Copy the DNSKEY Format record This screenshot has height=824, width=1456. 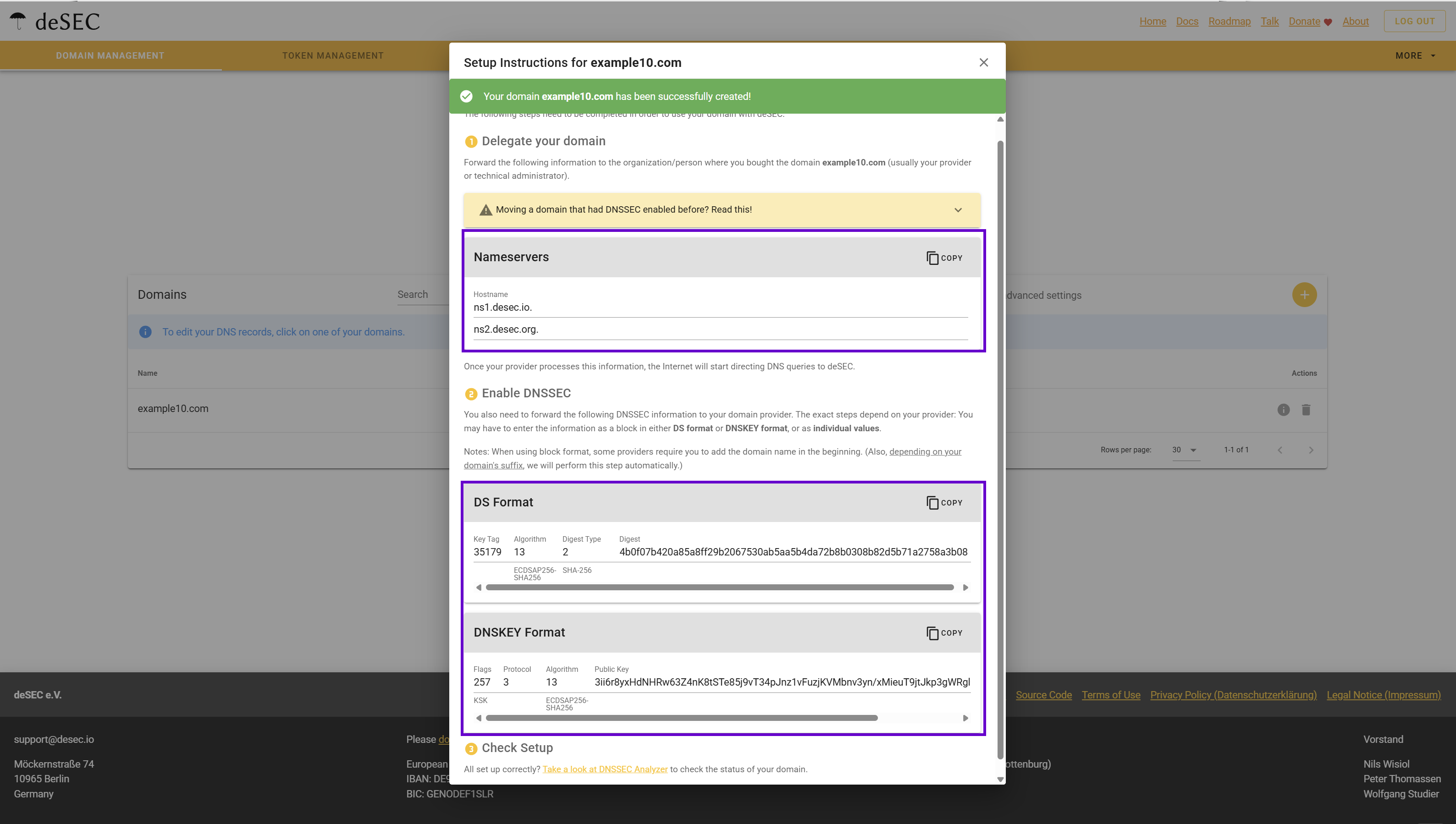click(x=944, y=633)
